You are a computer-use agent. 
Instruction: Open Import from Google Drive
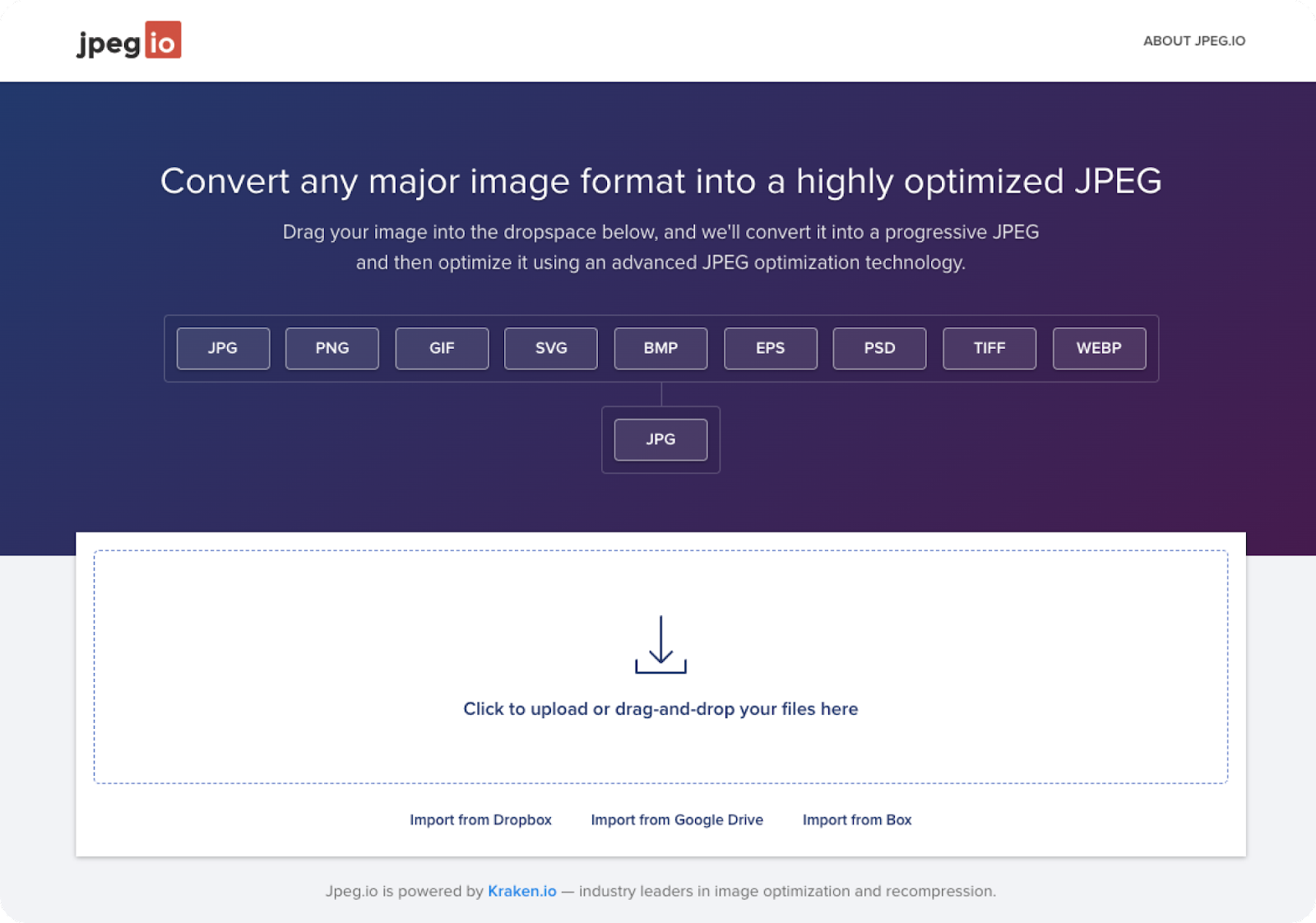point(677,820)
